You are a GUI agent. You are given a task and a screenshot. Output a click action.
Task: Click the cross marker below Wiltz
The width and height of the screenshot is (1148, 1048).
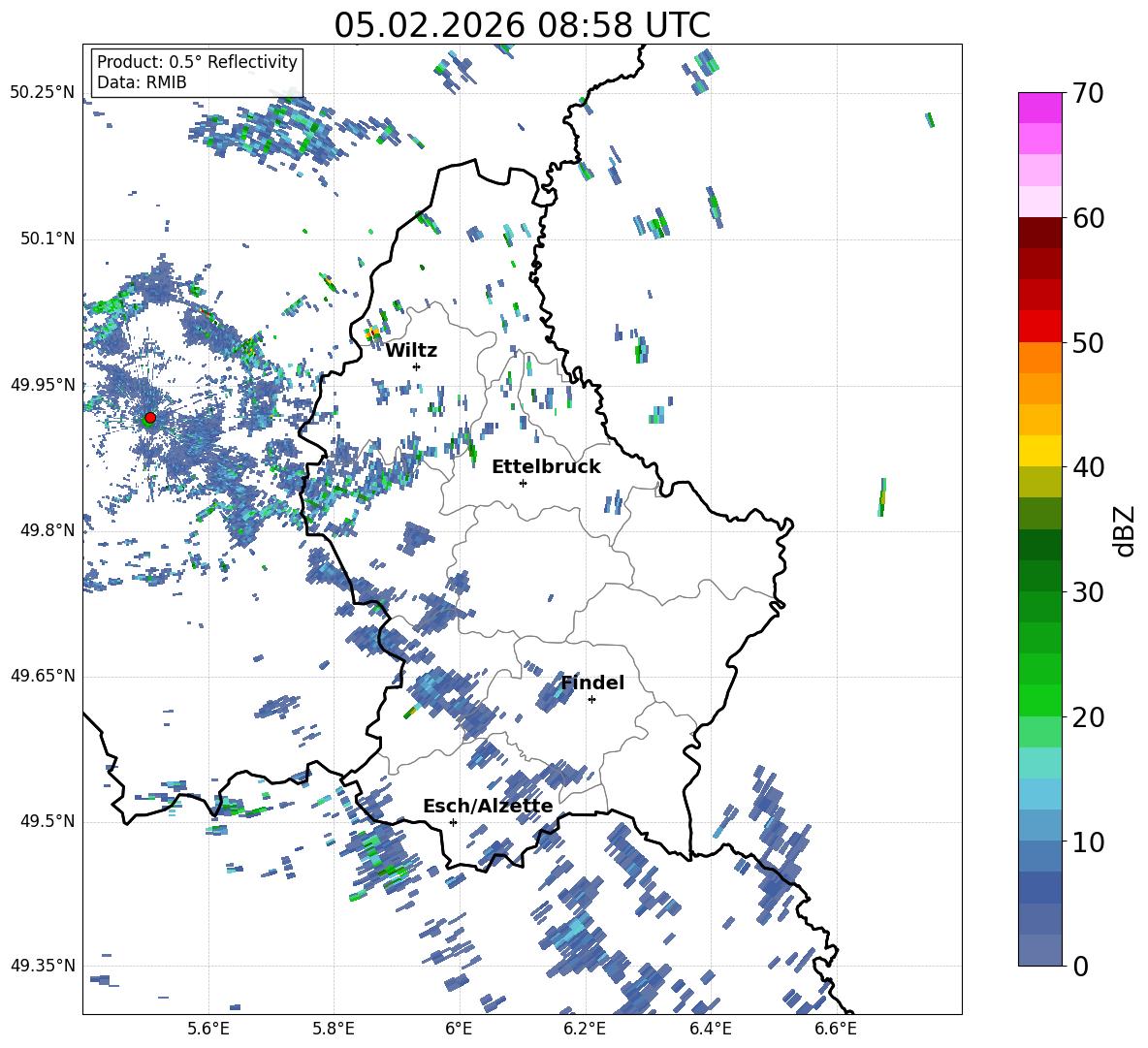[417, 366]
